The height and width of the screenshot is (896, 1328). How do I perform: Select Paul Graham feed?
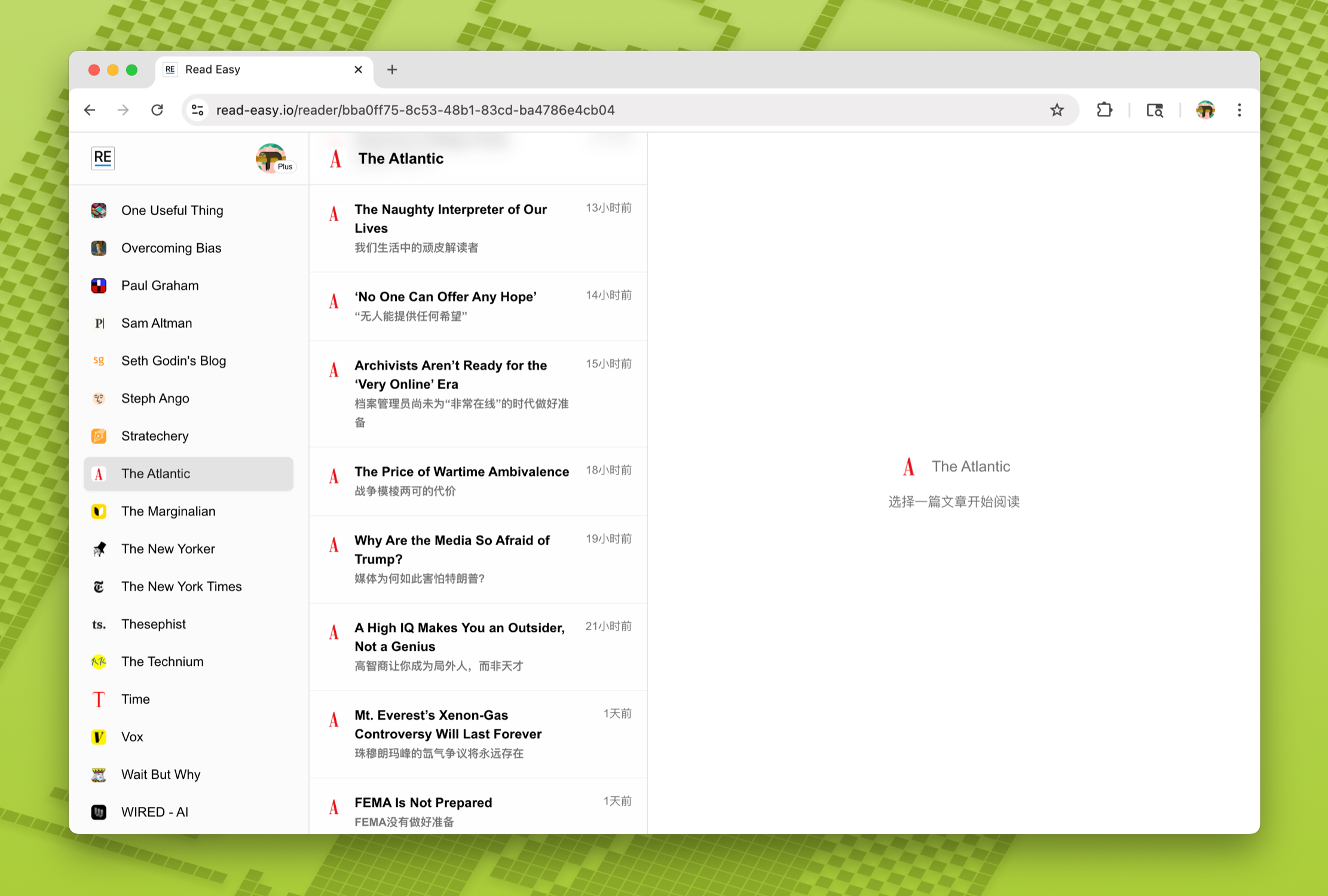(188, 286)
